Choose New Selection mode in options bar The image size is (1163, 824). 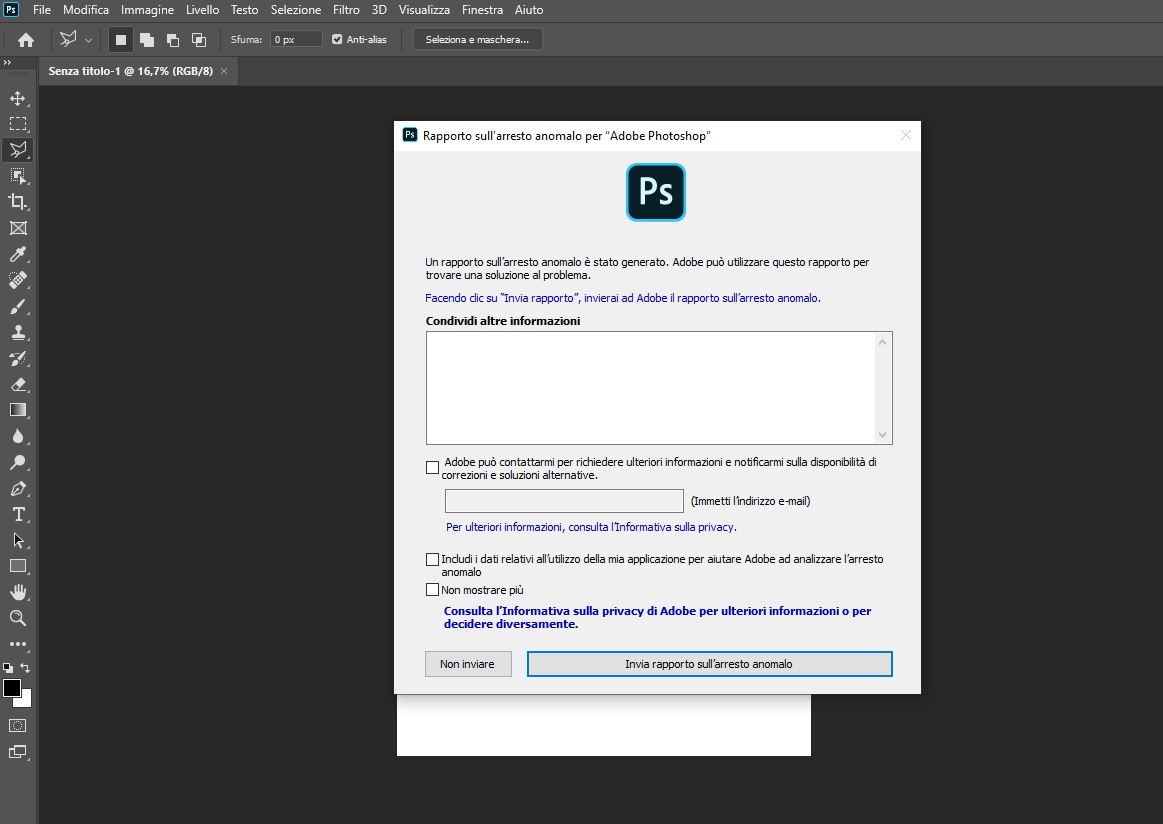click(x=120, y=40)
